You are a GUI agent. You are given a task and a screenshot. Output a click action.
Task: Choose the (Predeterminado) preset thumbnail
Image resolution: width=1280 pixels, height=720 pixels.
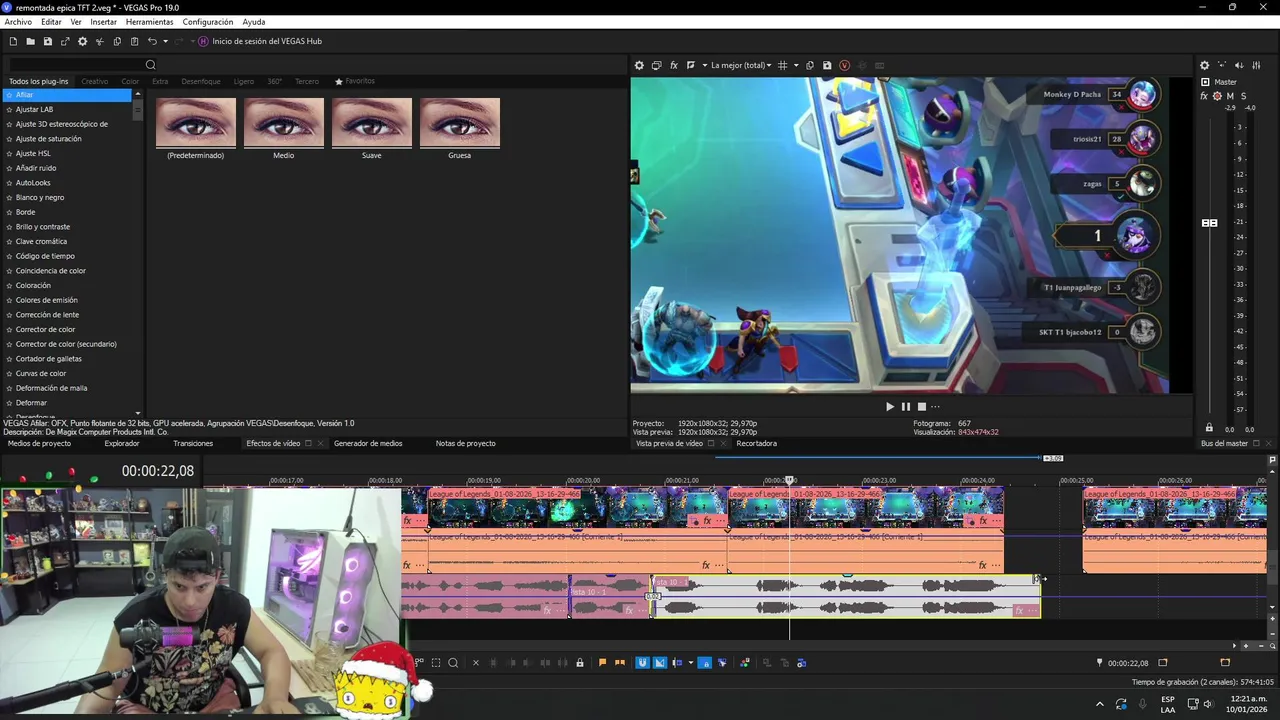tap(196, 122)
